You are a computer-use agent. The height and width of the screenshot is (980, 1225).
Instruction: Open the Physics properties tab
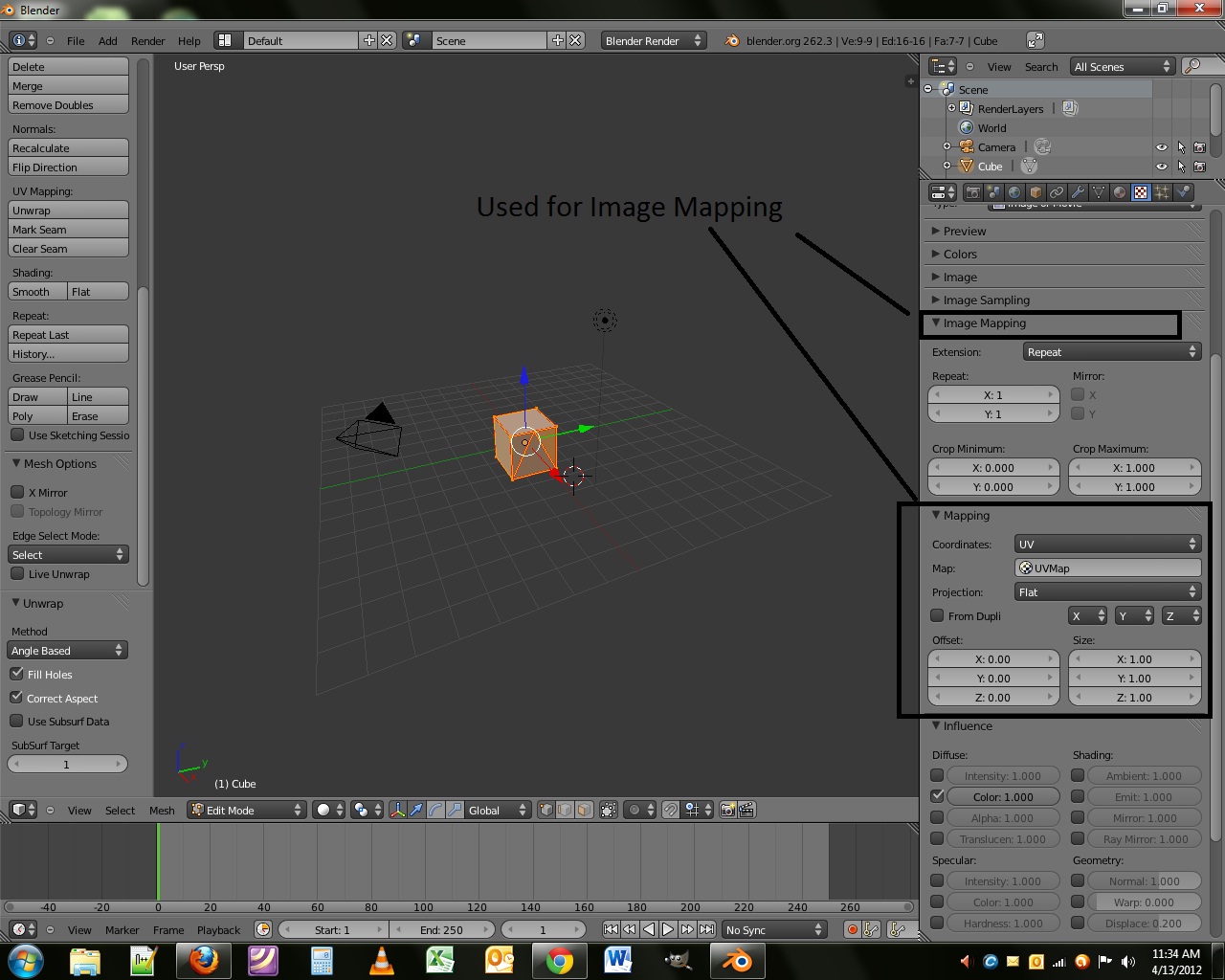[x=1183, y=192]
